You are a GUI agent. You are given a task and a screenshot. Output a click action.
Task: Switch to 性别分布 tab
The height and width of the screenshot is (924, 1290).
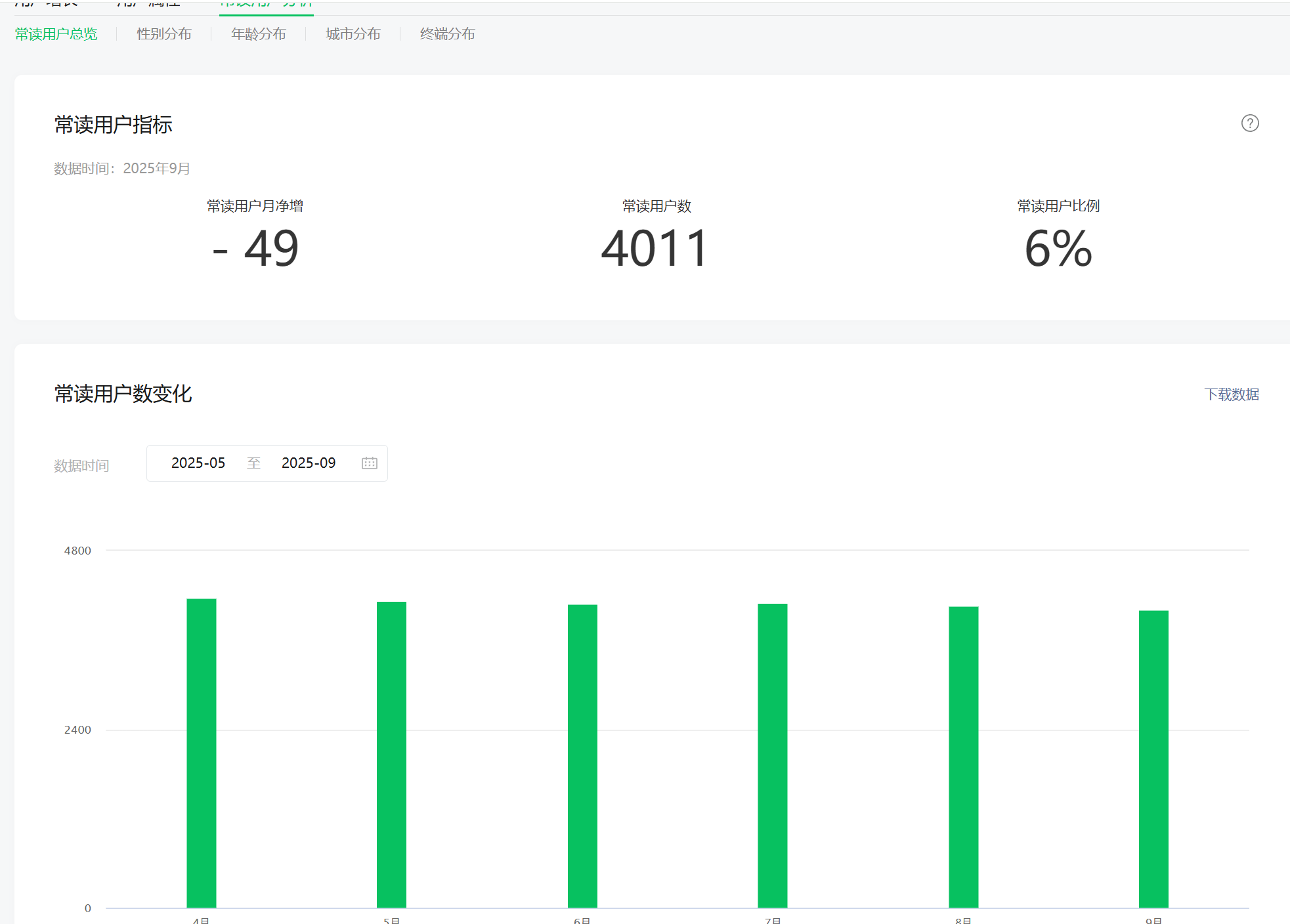pyautogui.click(x=164, y=34)
